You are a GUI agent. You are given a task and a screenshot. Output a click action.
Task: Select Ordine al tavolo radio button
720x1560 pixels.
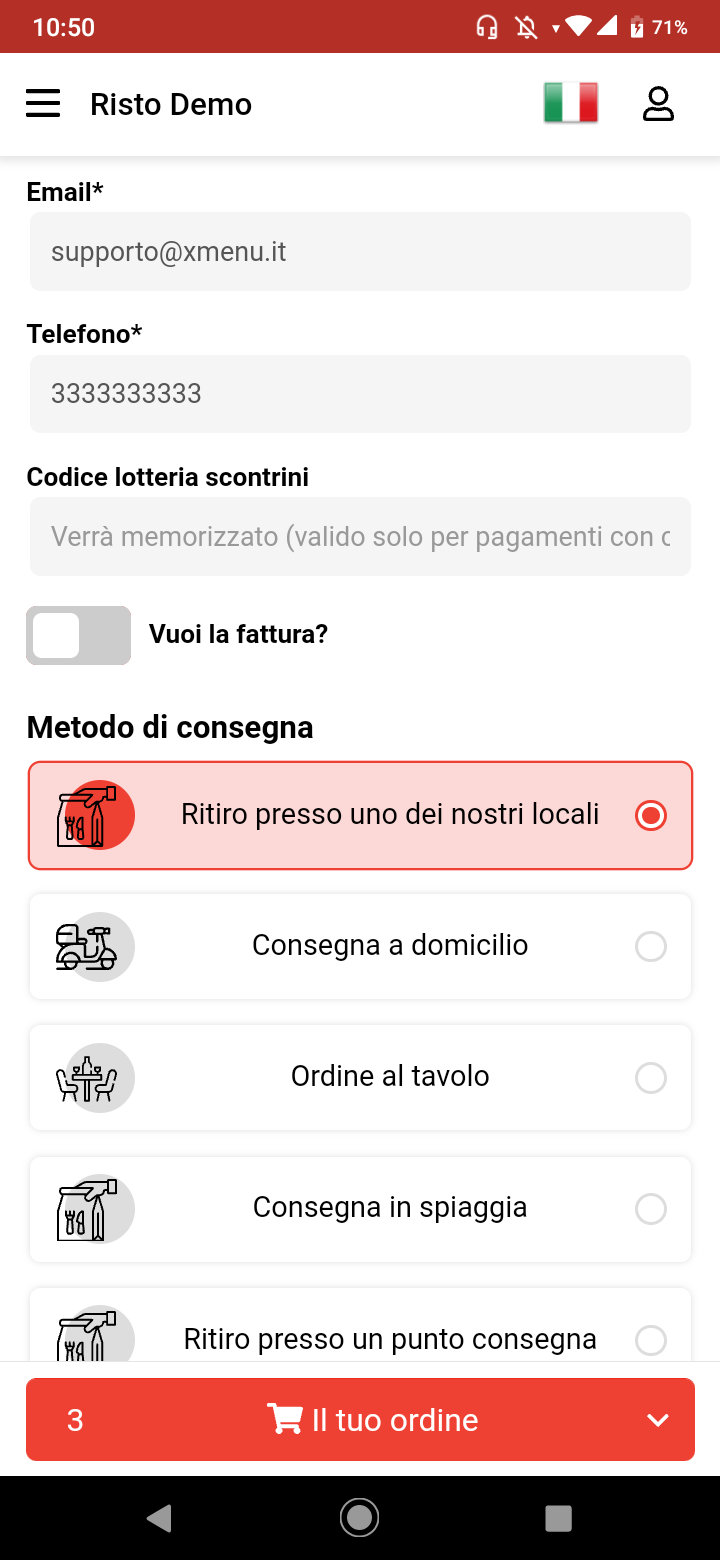651,1078
